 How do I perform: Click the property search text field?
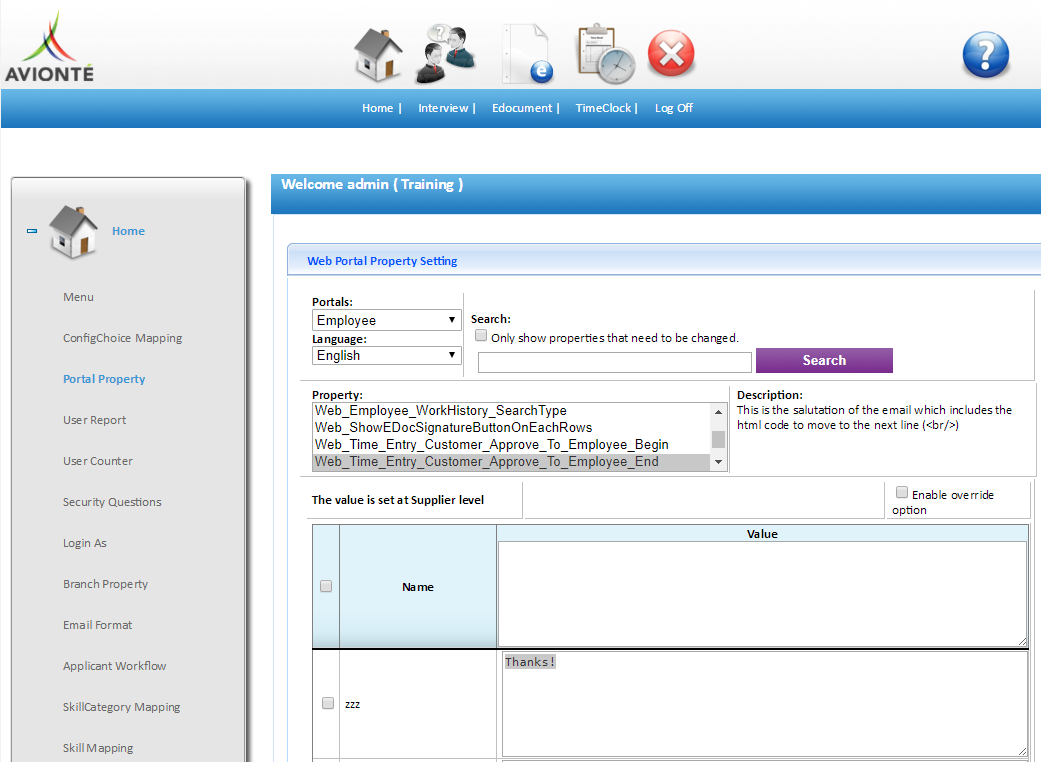click(x=615, y=362)
